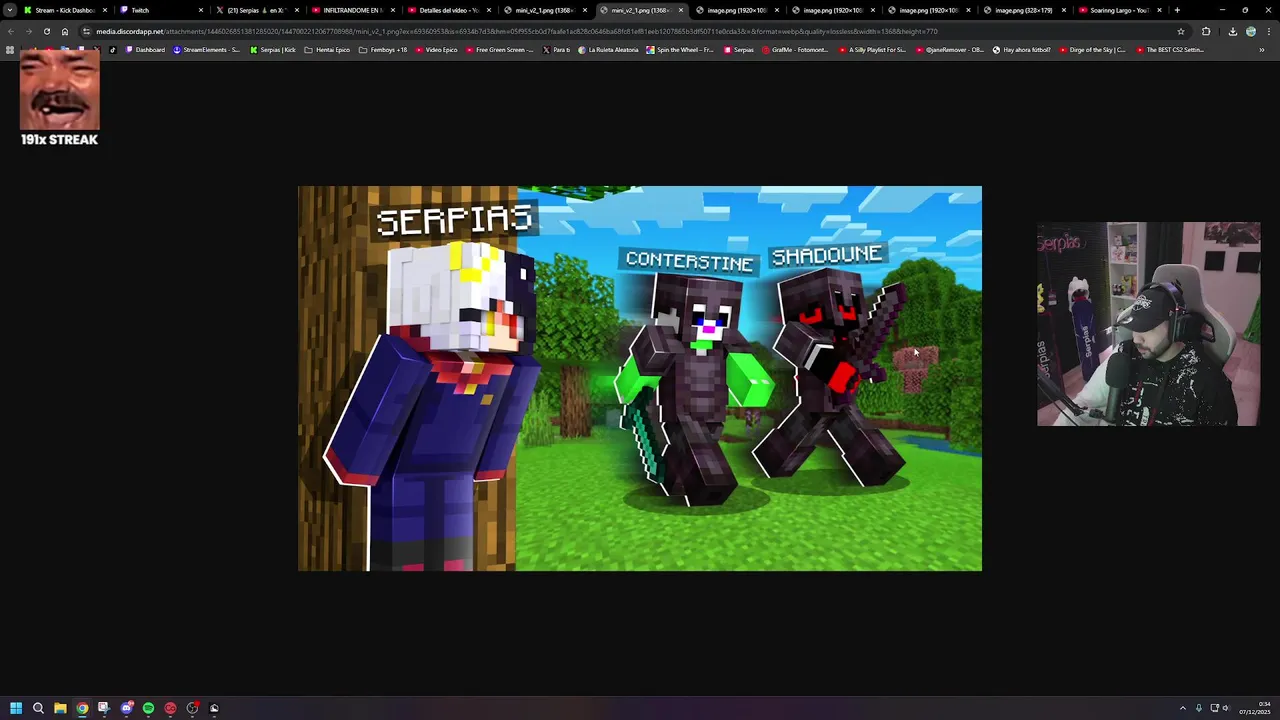Viewport: 1280px width, 720px height.
Task: Click the address bar URL
Action: point(517,31)
